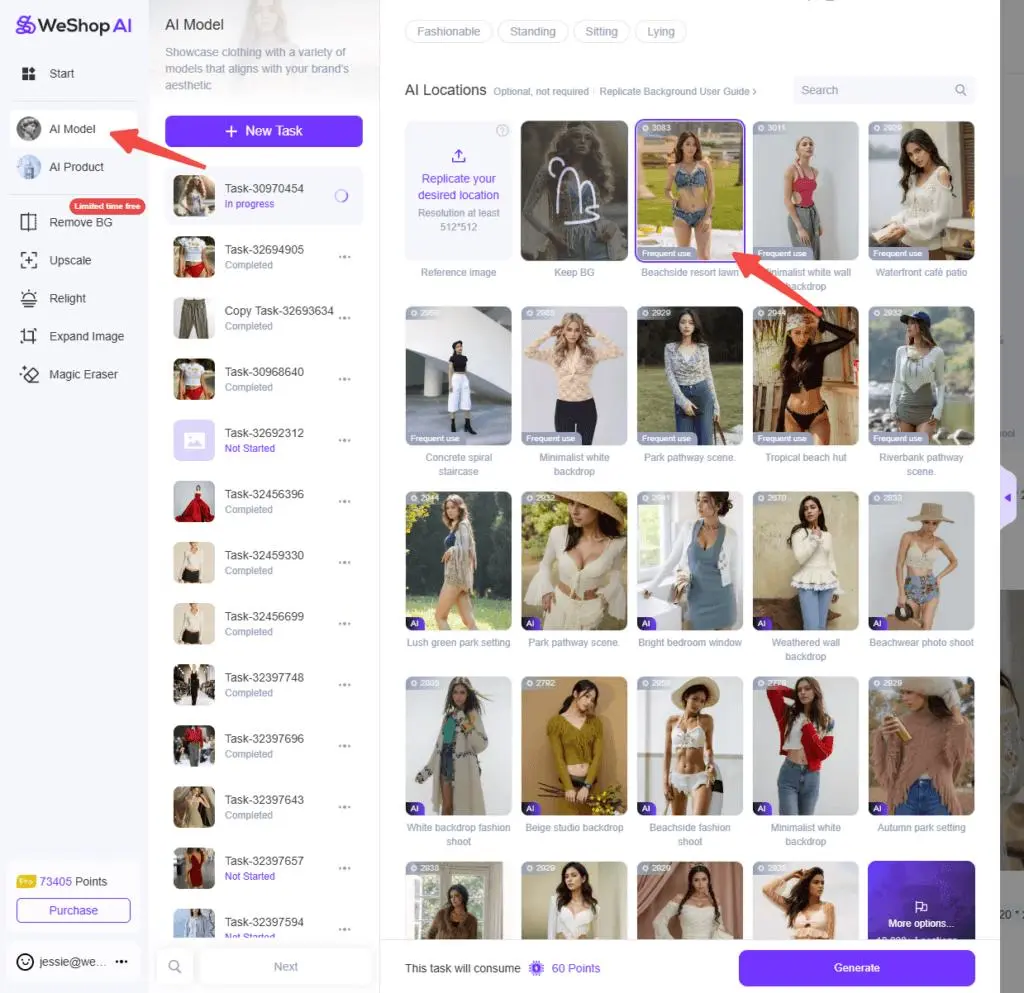Click the search magnifier in Locations search
1024x993 pixels.
(x=960, y=90)
